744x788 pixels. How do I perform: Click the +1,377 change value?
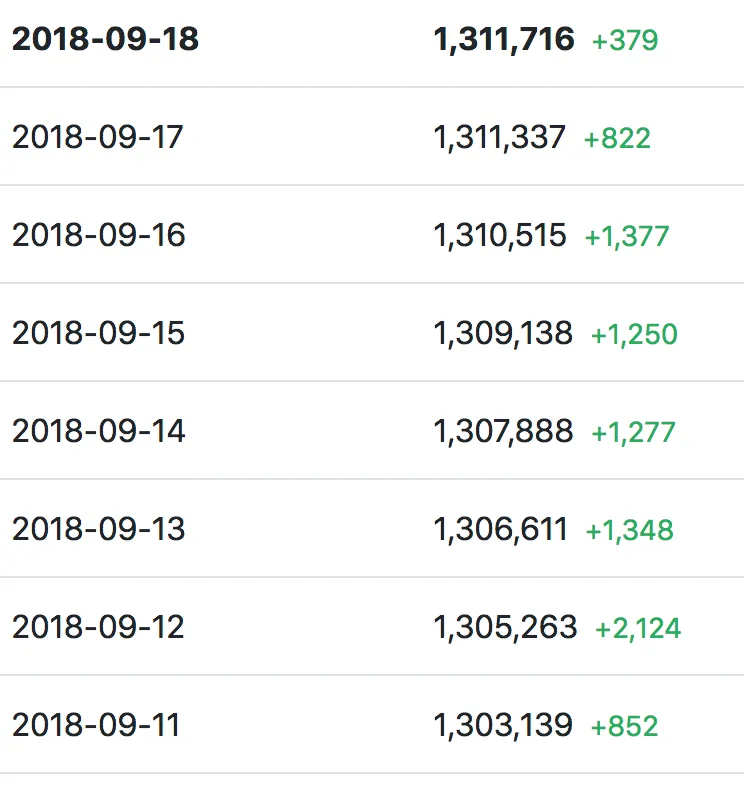[627, 237]
